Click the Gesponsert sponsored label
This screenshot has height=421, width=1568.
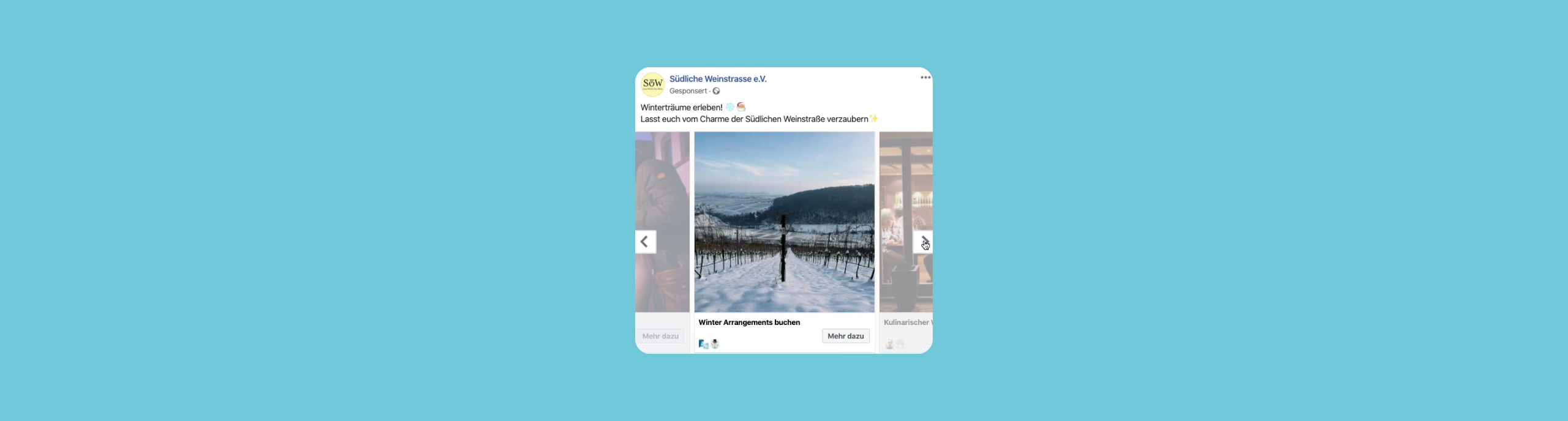pyautogui.click(x=688, y=91)
